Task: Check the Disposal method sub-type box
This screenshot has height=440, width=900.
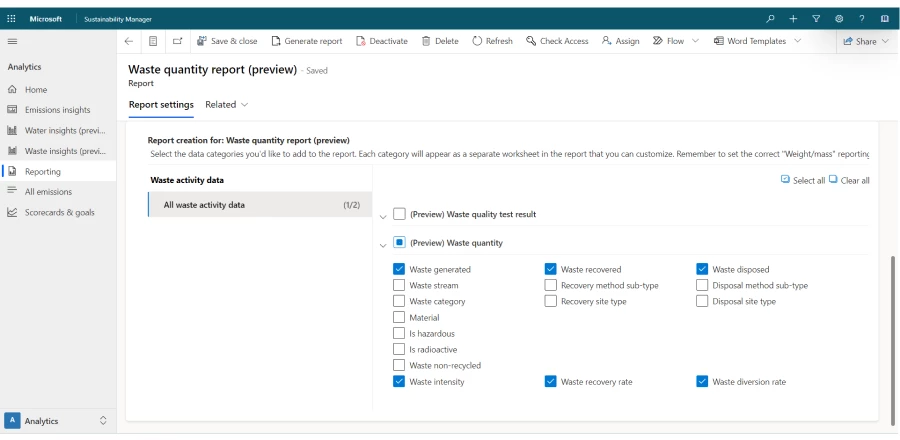Action: tap(703, 285)
